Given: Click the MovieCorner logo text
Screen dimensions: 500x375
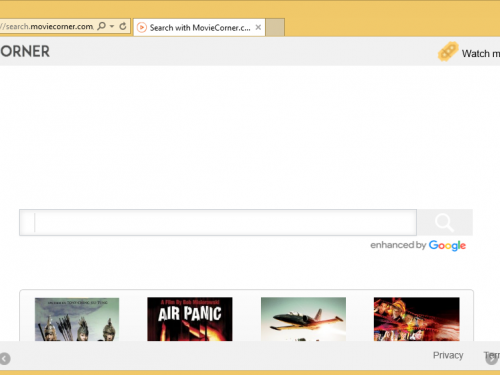Looking at the screenshot, I should (25, 51).
